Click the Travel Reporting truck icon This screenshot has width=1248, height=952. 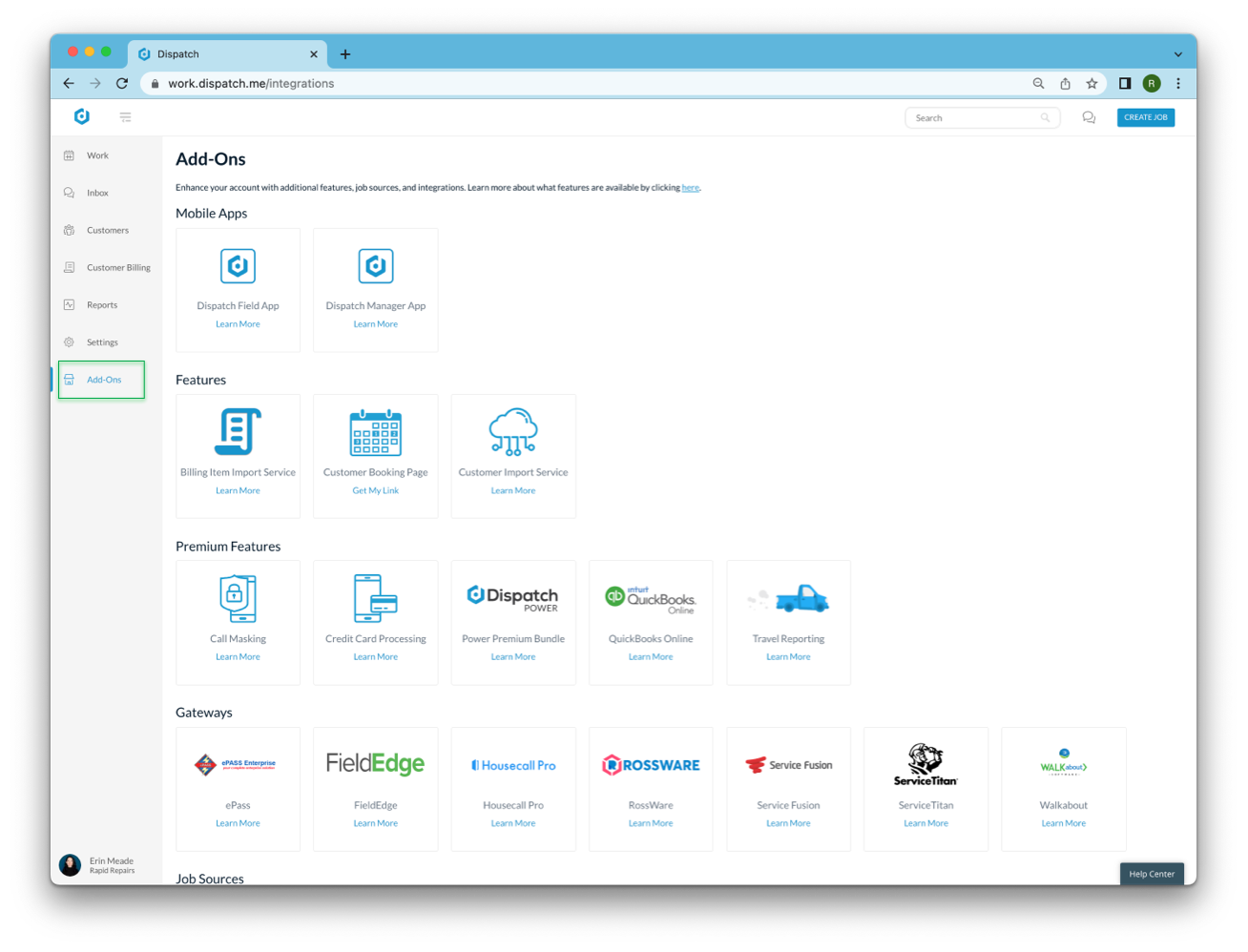tap(789, 599)
